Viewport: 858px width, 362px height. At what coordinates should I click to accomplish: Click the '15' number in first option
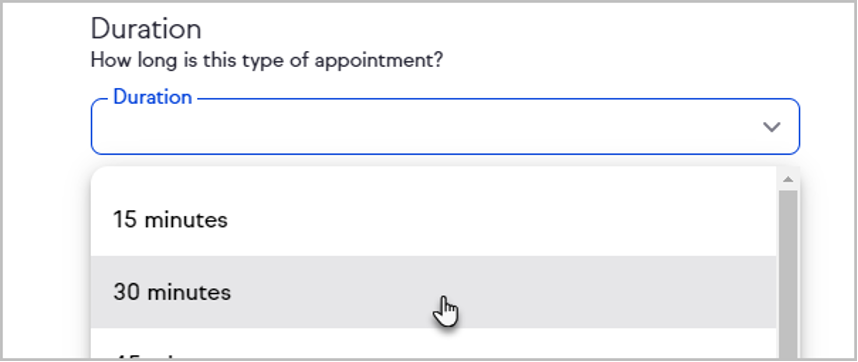[125, 220]
